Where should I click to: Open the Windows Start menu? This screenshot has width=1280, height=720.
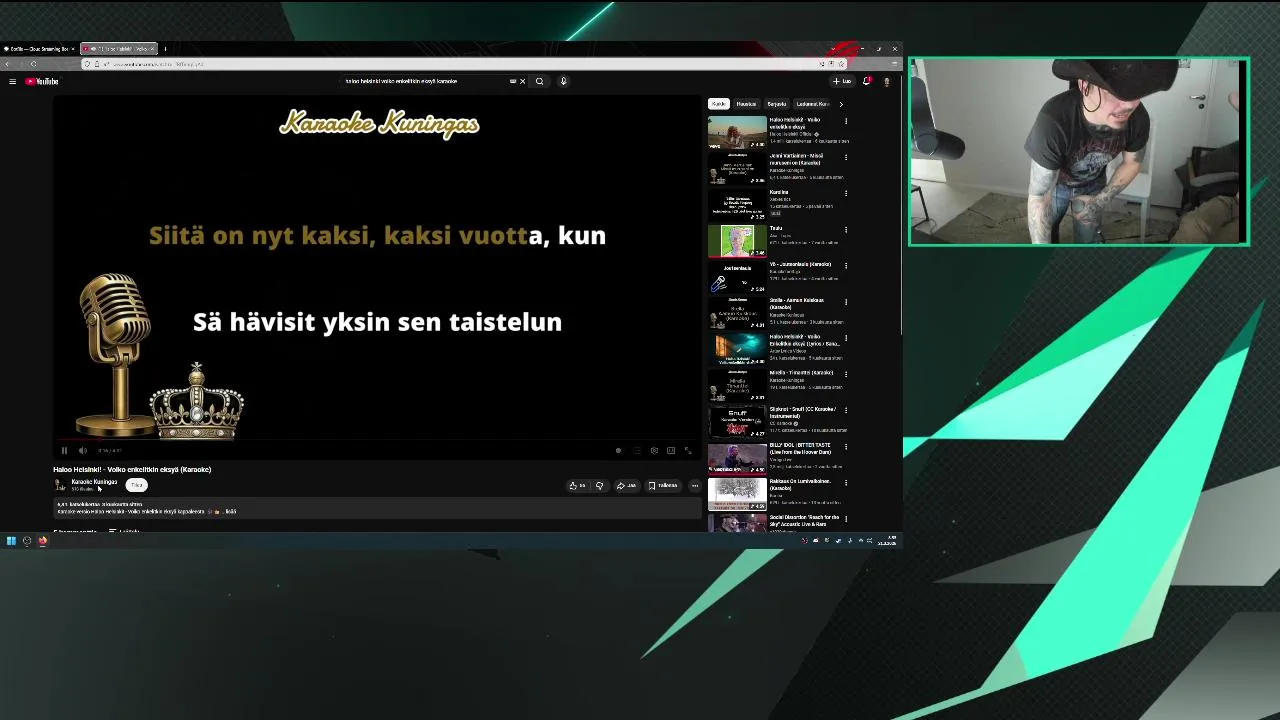11,541
